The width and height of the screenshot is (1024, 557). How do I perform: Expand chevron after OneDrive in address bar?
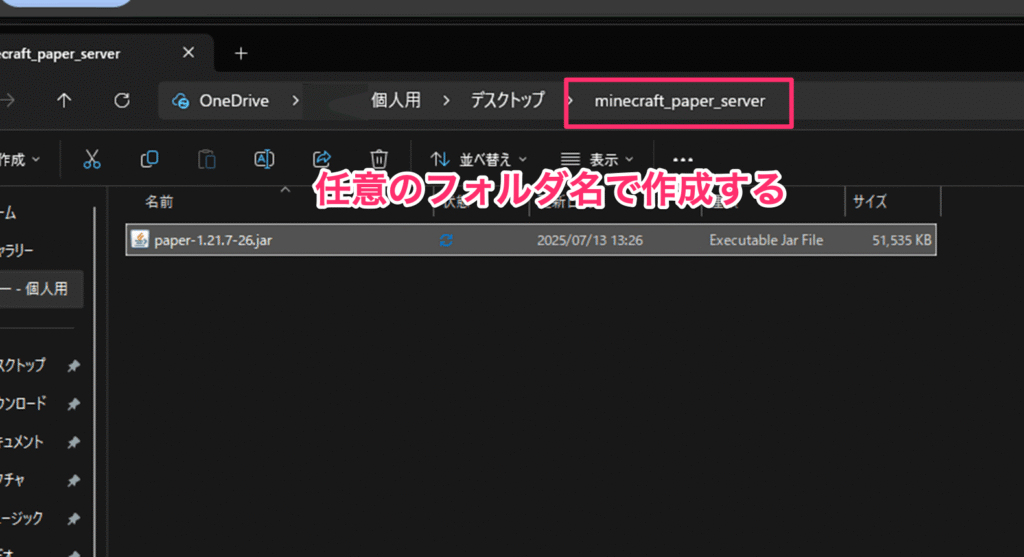[x=296, y=101]
